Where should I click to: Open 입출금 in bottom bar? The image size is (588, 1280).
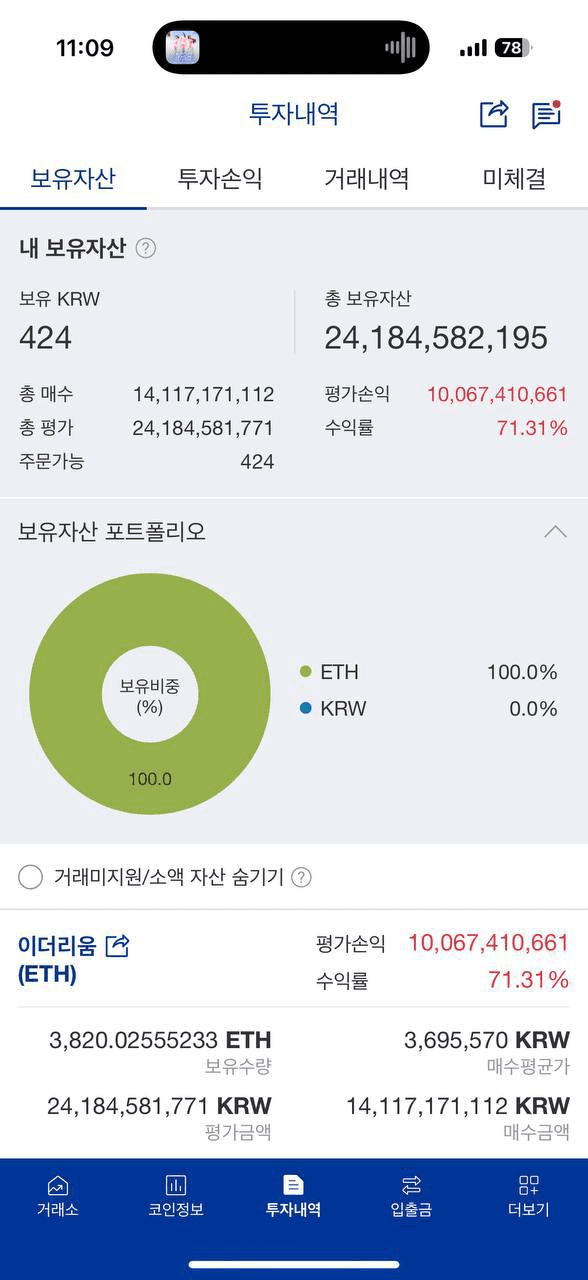point(411,1196)
